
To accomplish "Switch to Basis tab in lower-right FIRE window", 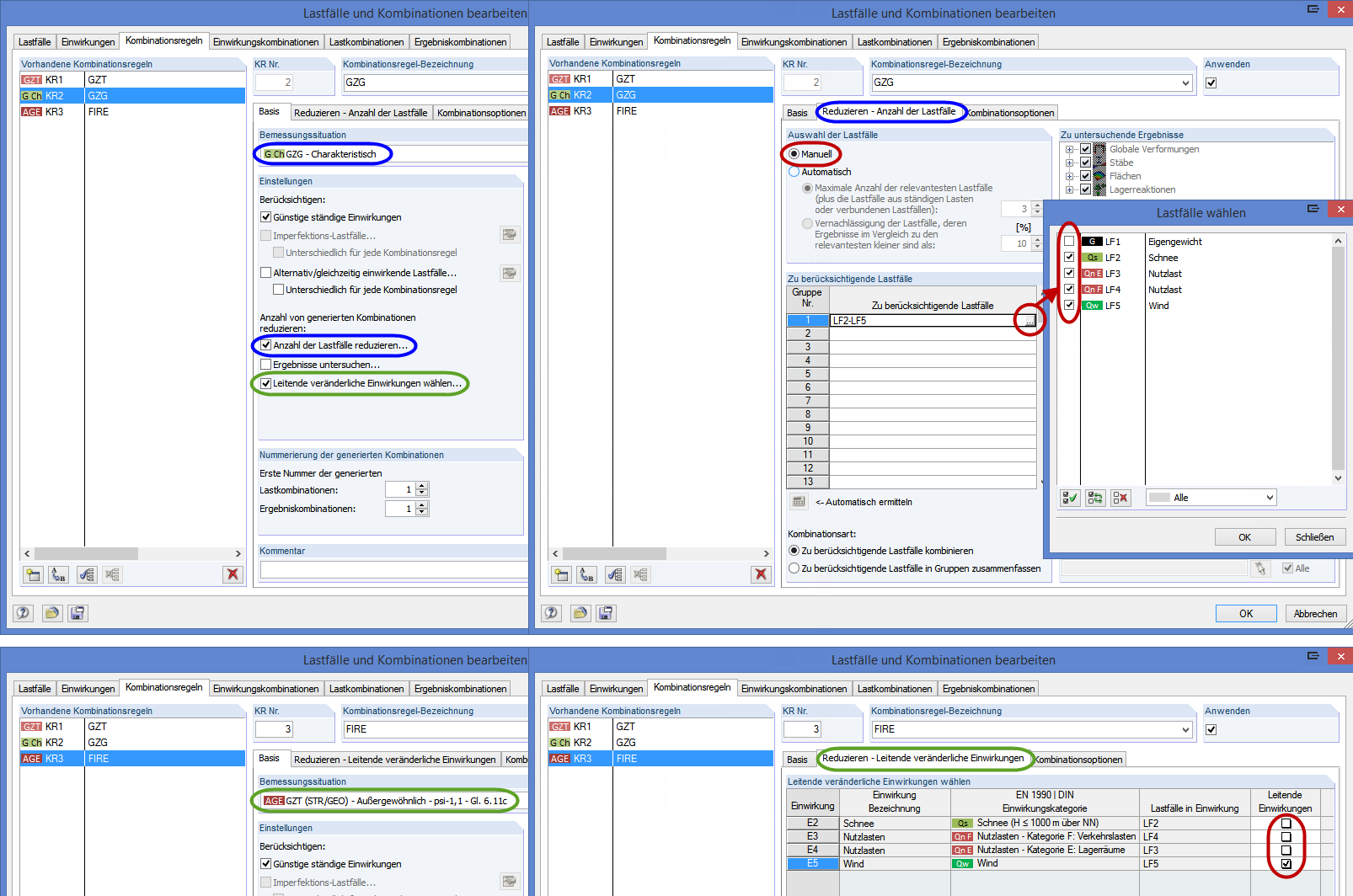I will pos(797,760).
